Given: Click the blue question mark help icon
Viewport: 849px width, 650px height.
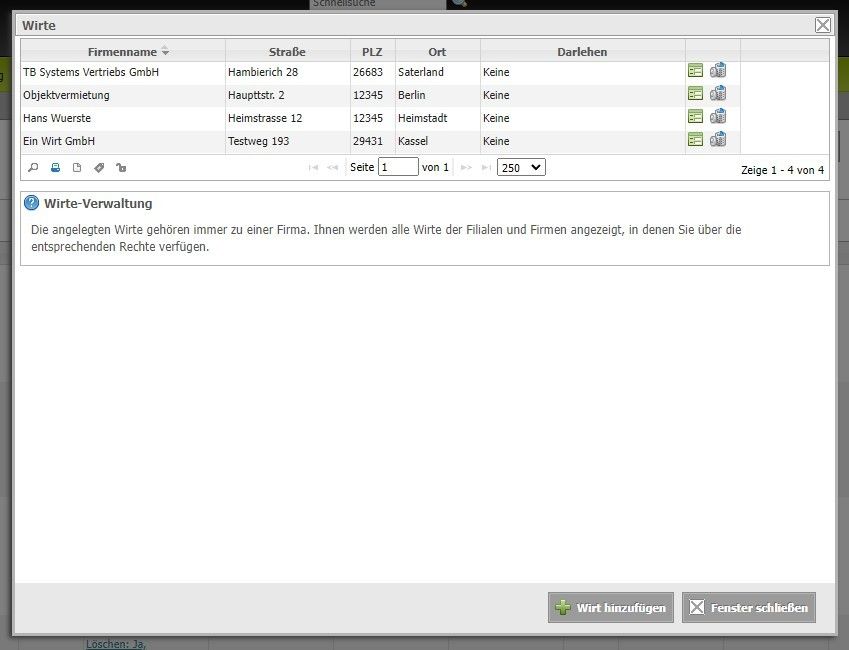Looking at the screenshot, I should coord(31,203).
